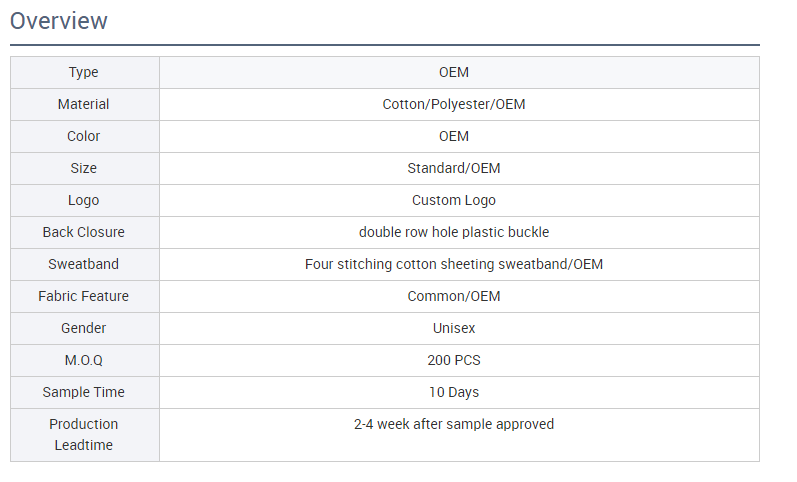Select the Cotton/Polyester/OEM value
This screenshot has height=482, width=797.
click(x=453, y=104)
